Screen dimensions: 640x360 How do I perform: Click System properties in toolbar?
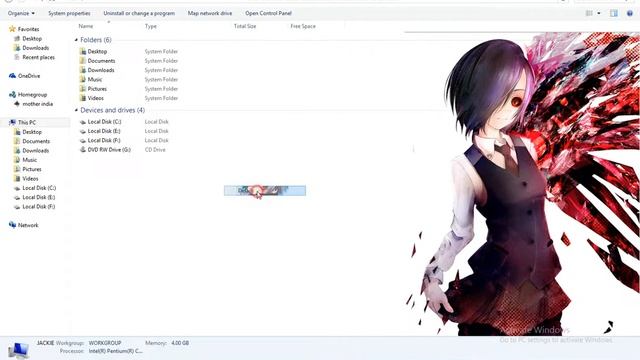pos(69,13)
